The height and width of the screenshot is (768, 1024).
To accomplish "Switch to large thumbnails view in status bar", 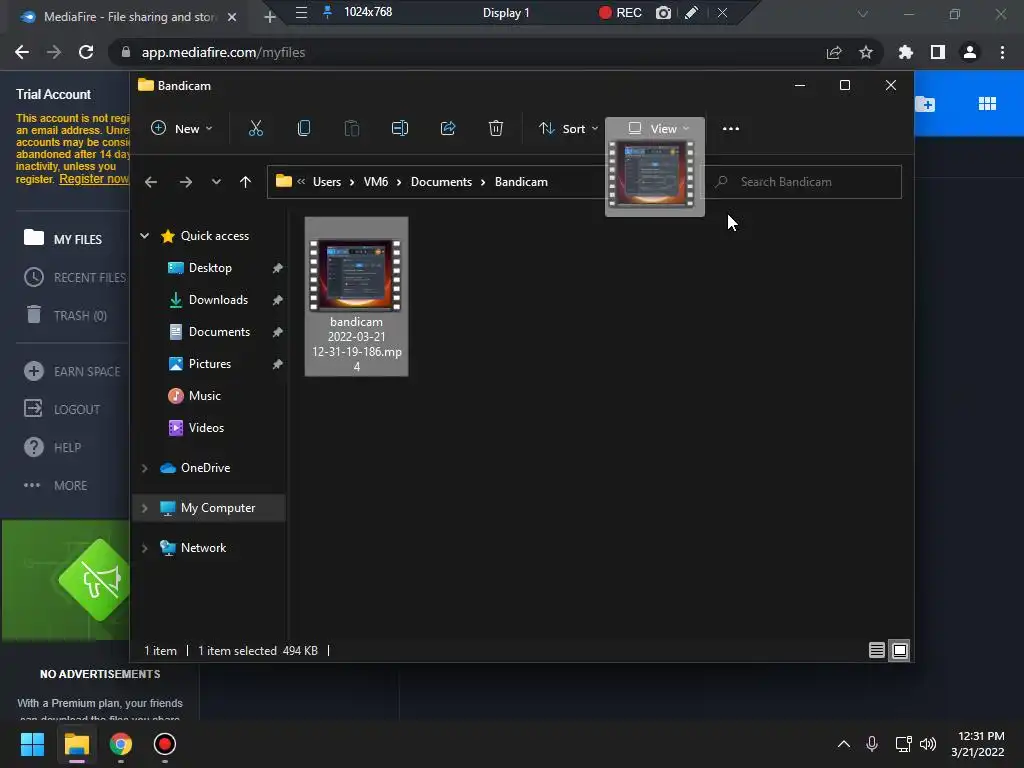I will click(x=899, y=650).
